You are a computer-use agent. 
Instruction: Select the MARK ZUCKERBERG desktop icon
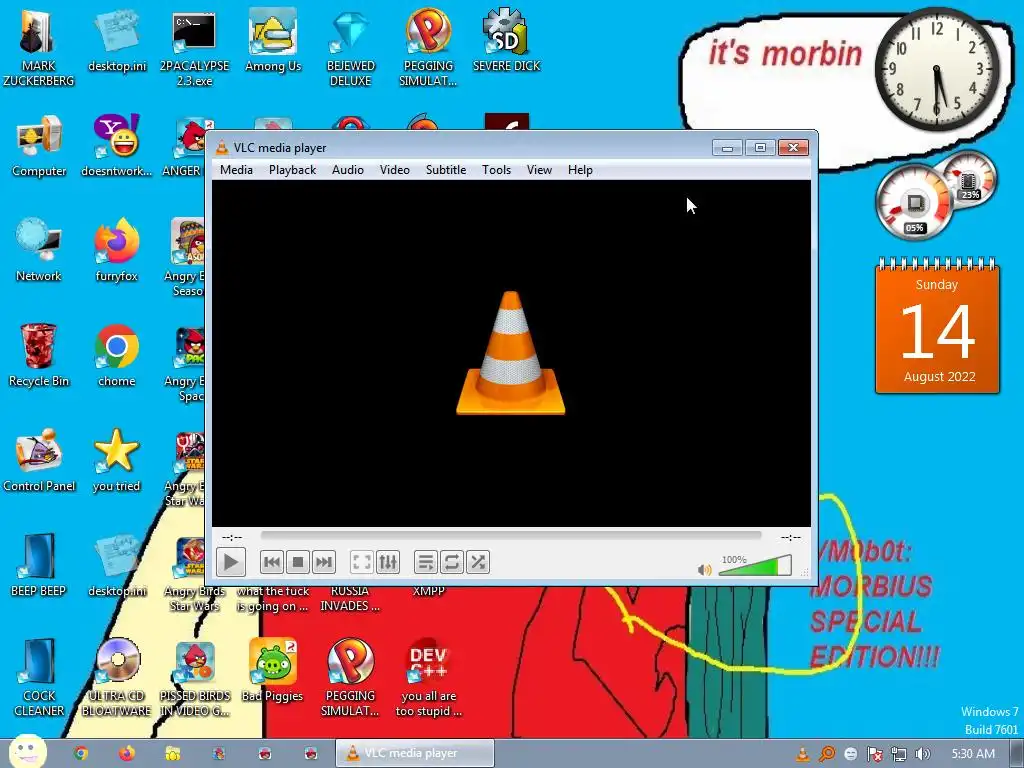point(38,48)
